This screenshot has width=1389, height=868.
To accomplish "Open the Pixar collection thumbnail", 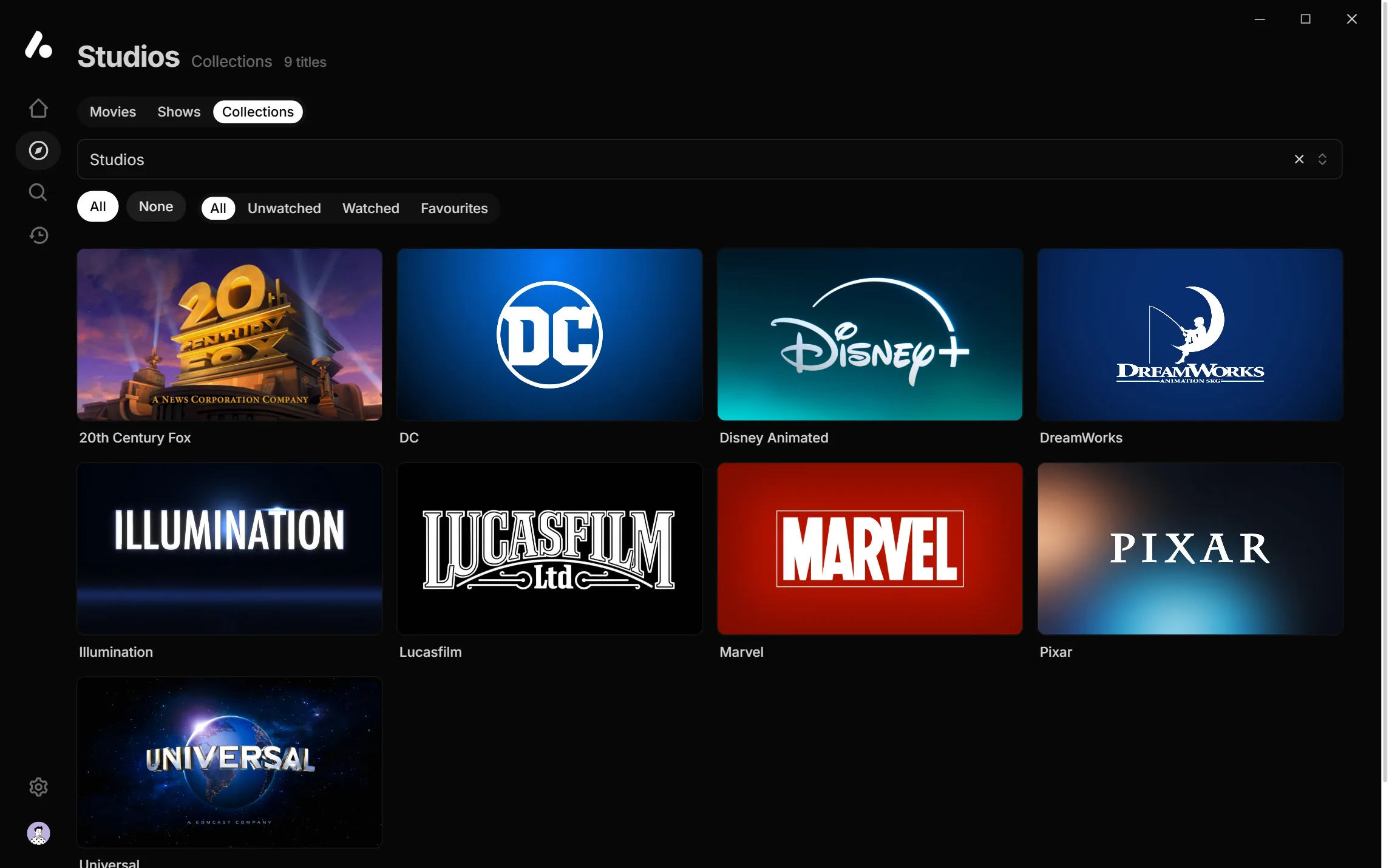I will [x=1190, y=549].
